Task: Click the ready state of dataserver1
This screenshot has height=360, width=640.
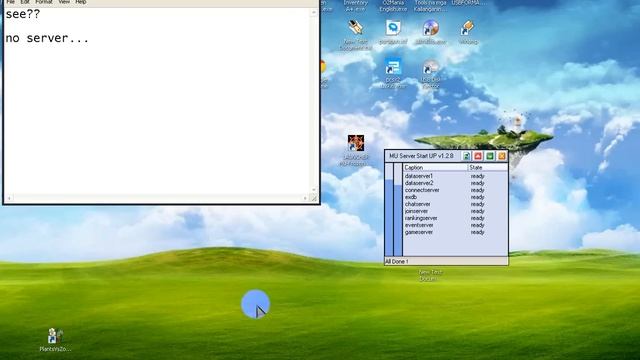Action: 477,176
